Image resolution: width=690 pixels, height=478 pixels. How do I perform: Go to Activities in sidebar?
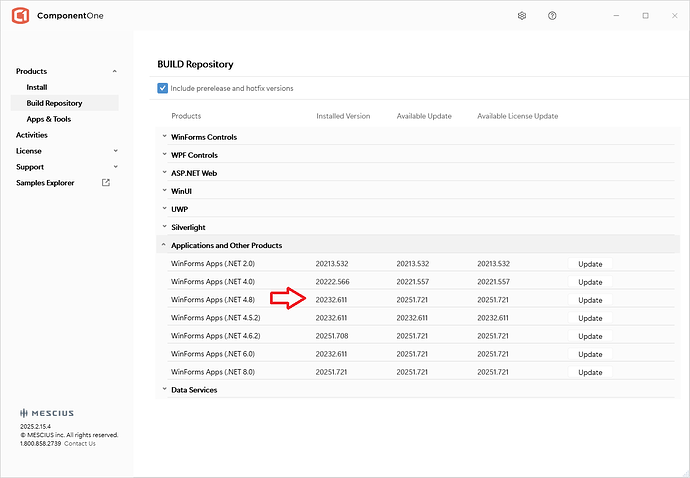(x=32, y=135)
